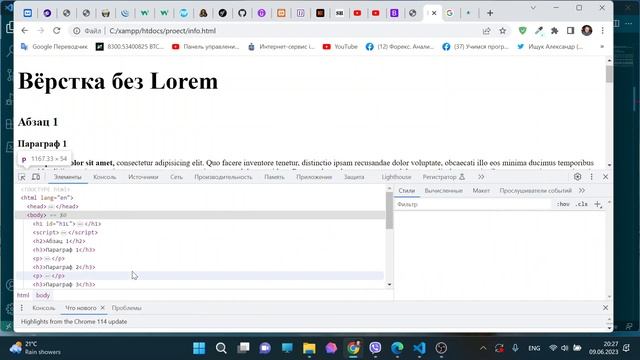Open the YouTube bookmark

point(340,47)
